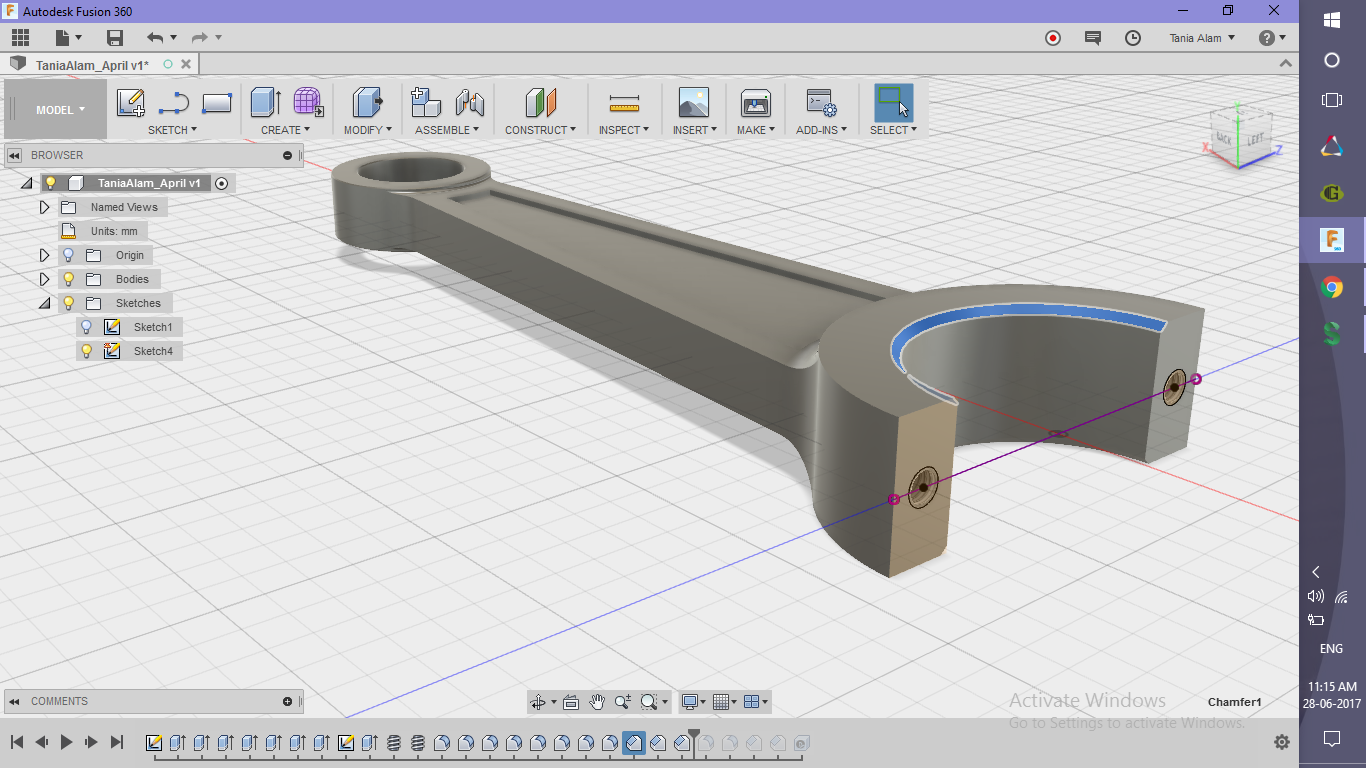Image resolution: width=1366 pixels, height=768 pixels.
Task: Open timeline settings gear
Action: pos(1282,742)
